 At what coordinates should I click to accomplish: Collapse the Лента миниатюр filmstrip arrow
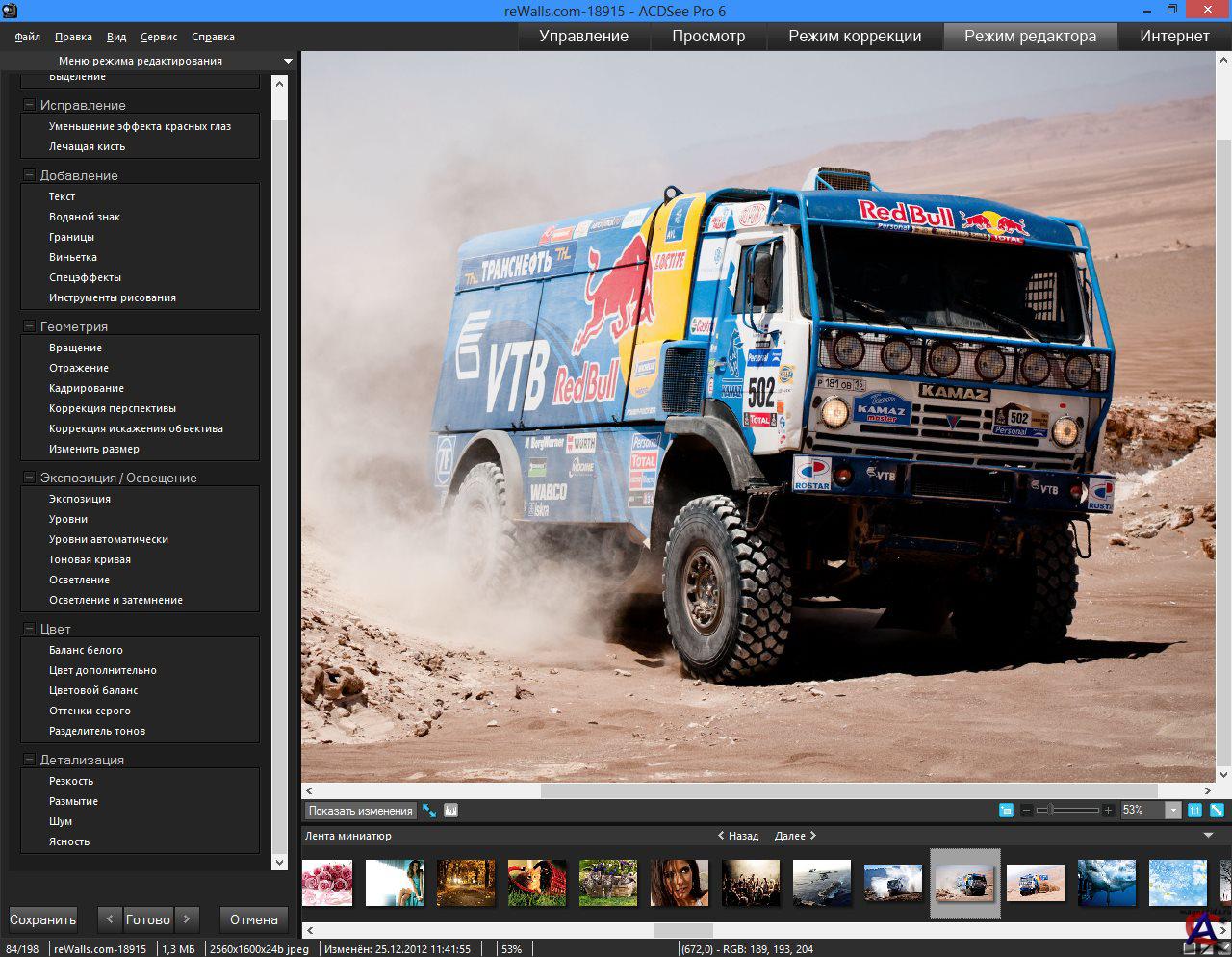(1209, 836)
